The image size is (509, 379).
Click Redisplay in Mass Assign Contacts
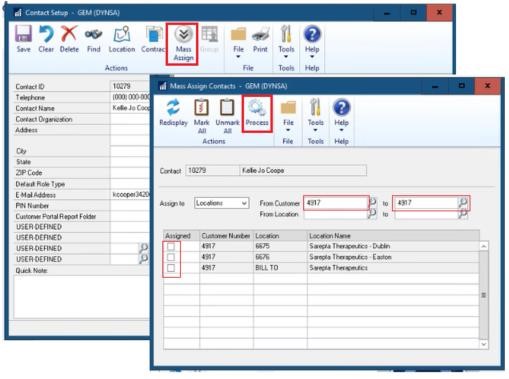coord(173,113)
